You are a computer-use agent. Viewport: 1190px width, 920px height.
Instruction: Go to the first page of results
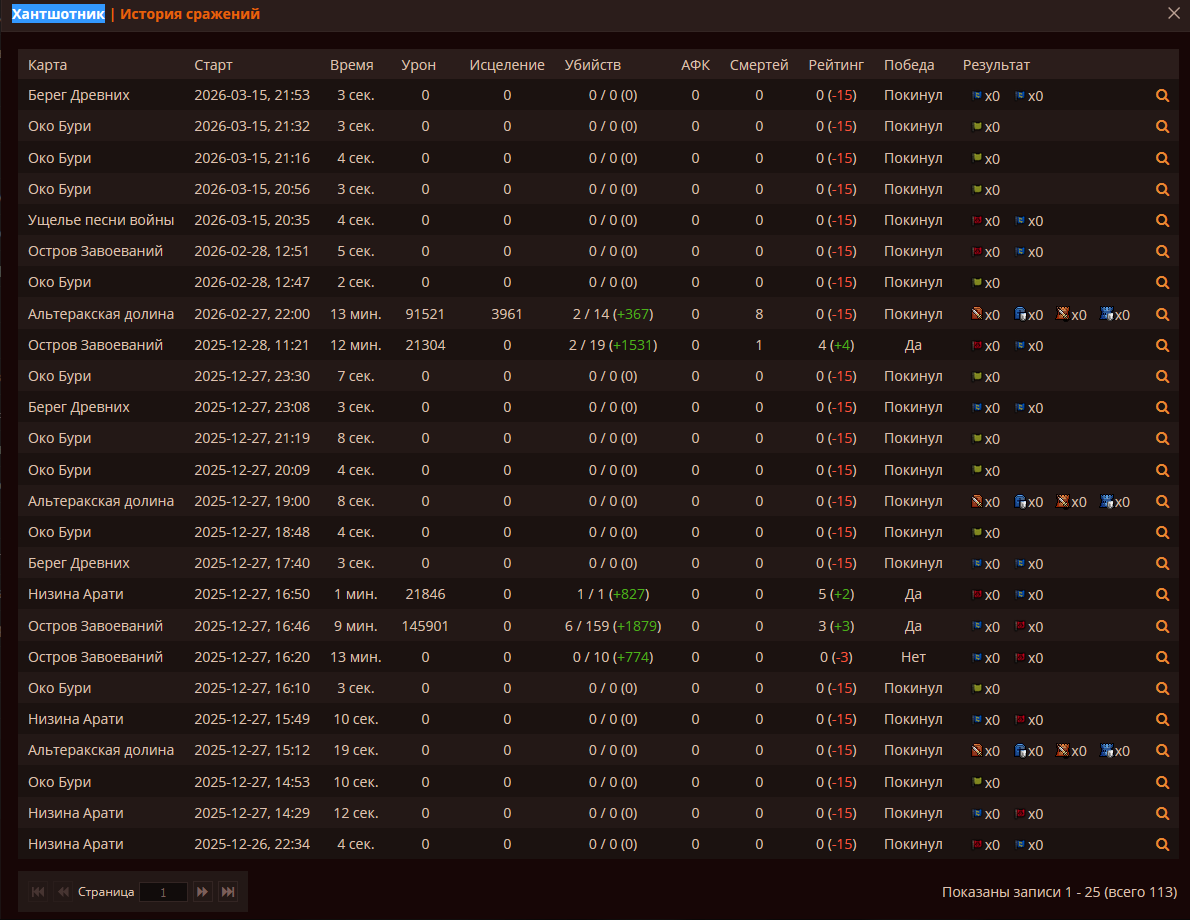[38, 891]
